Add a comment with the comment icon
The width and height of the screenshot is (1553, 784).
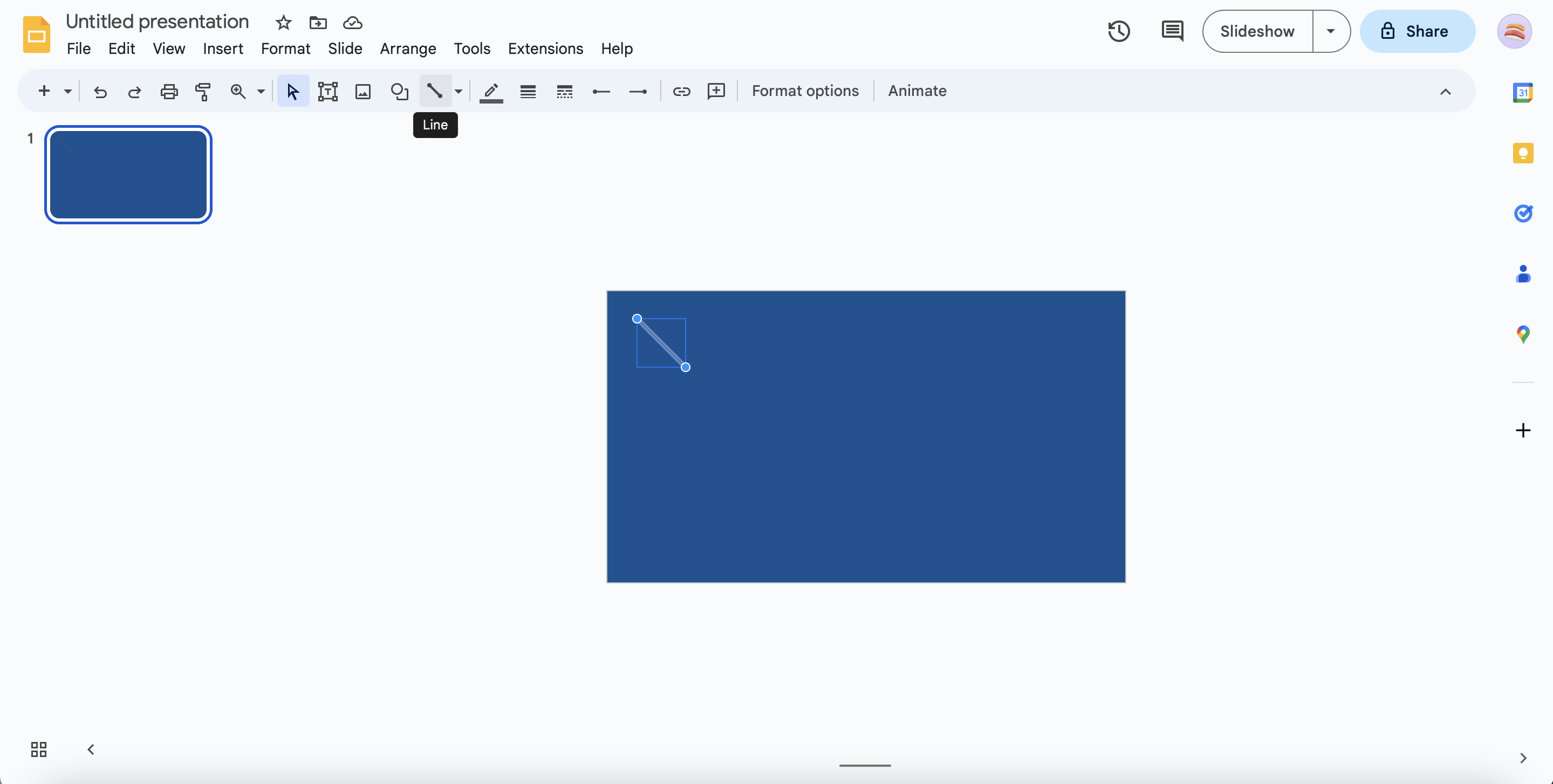(x=716, y=91)
